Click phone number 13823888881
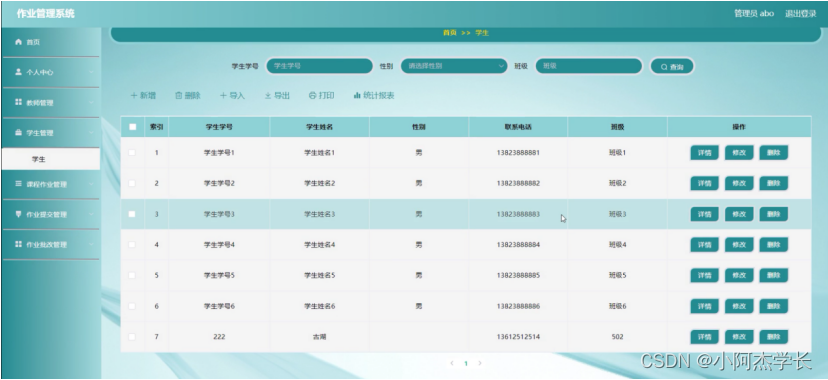The width and height of the screenshot is (828, 380). (518, 153)
